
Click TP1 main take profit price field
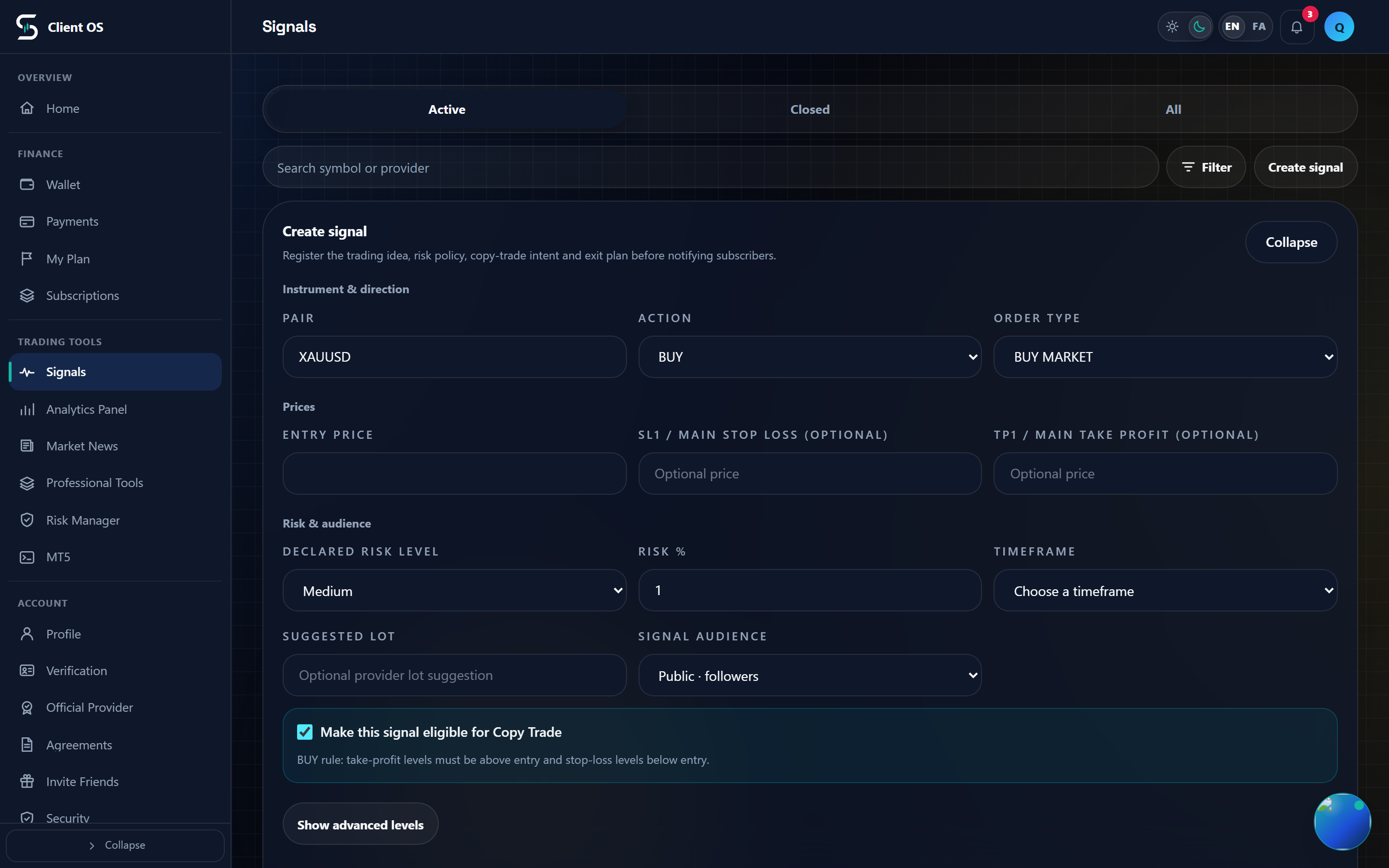click(x=1165, y=474)
